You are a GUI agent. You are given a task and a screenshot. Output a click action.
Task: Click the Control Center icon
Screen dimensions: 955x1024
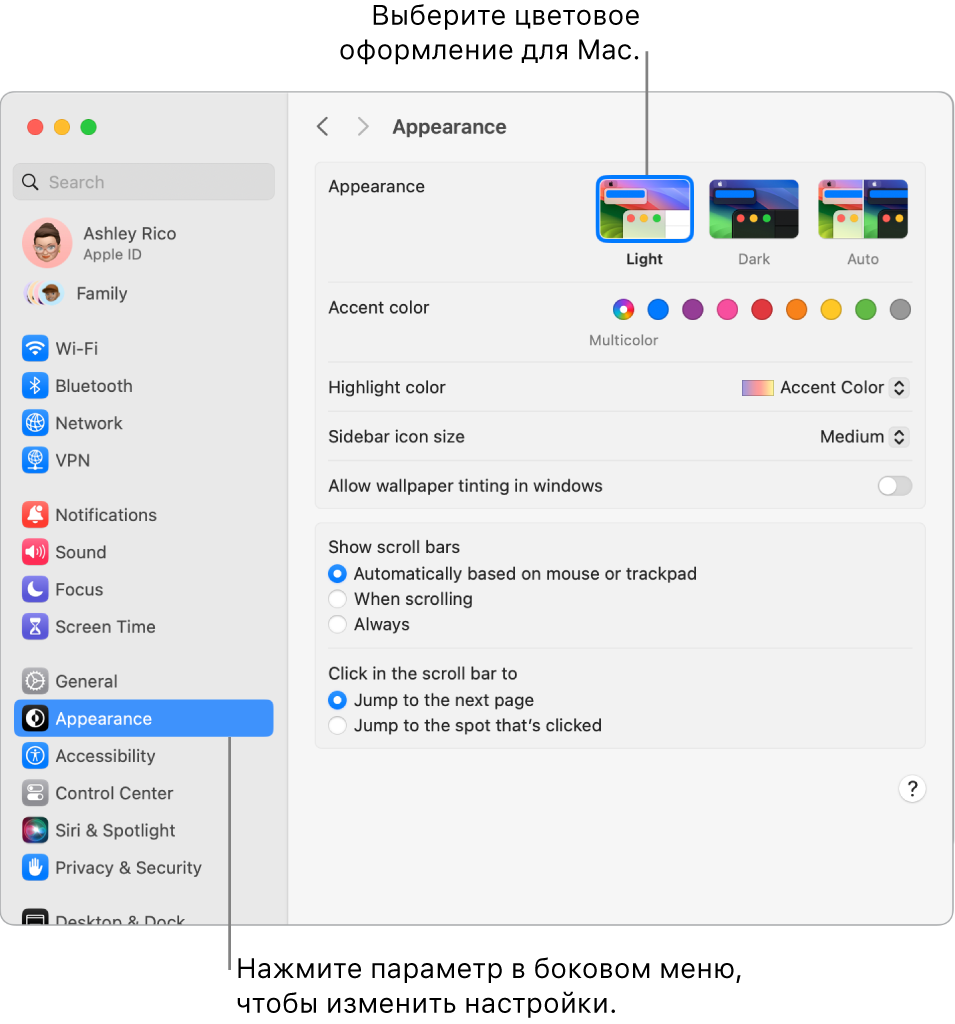point(35,793)
